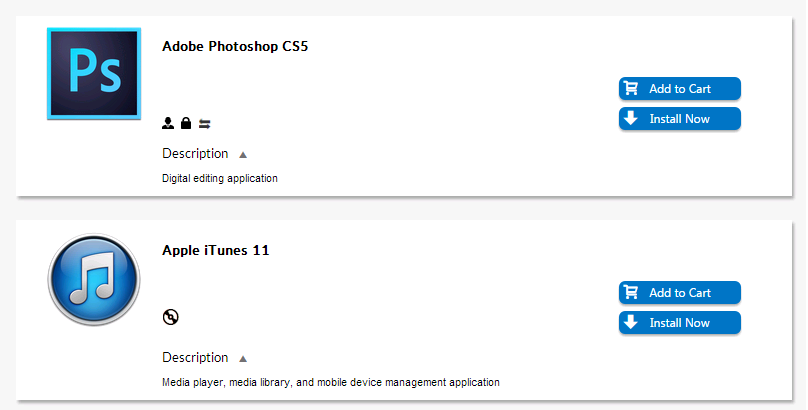Open the Apple iTunes 11 title
This screenshot has width=808, height=410.
pos(216,251)
